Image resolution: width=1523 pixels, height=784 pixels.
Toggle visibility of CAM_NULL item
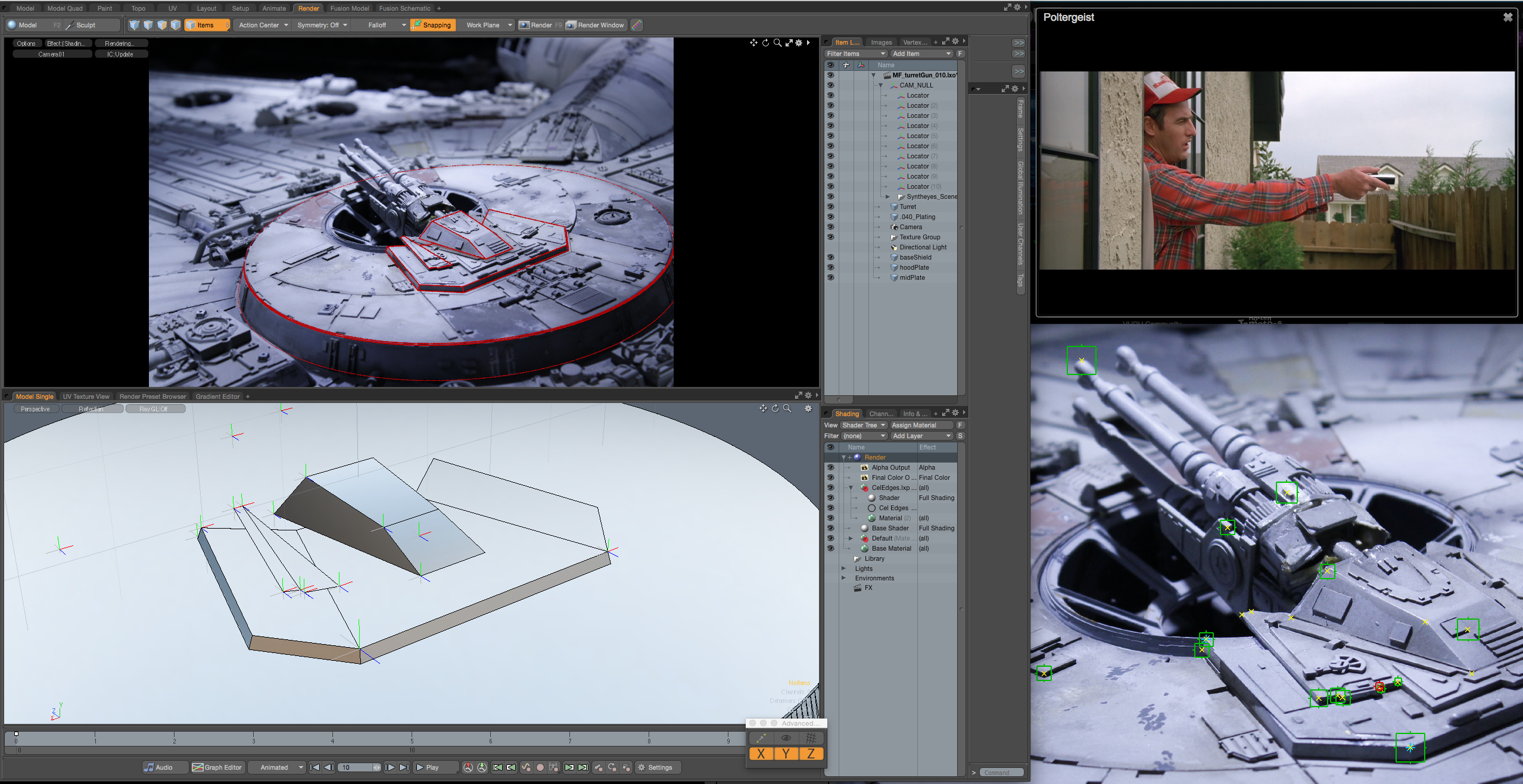click(830, 85)
